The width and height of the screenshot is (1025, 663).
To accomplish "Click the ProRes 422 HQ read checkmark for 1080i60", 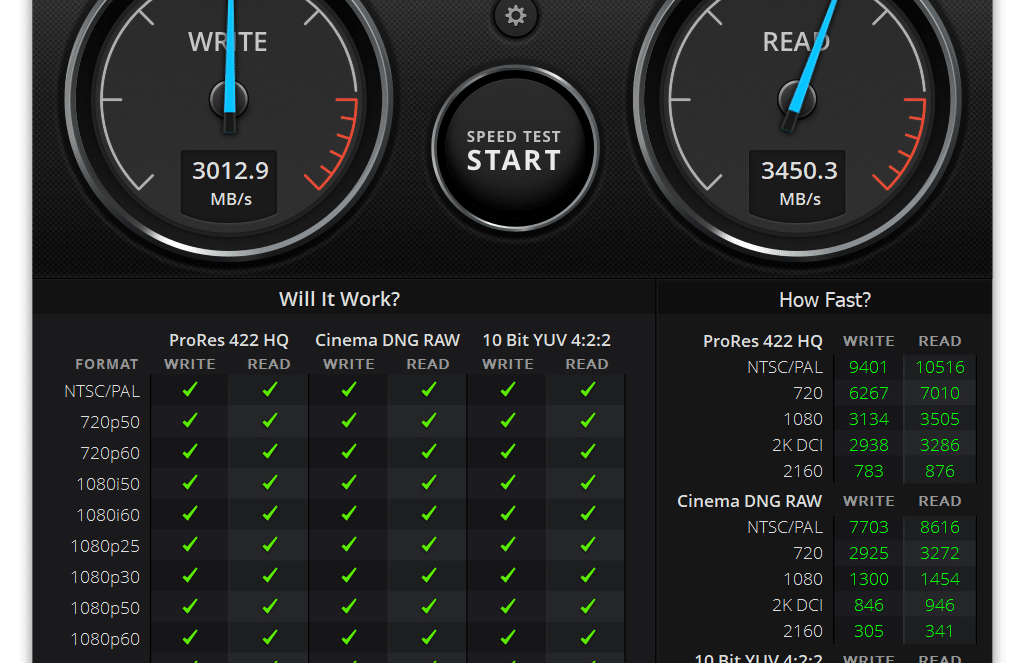I will pyautogui.click(x=269, y=514).
